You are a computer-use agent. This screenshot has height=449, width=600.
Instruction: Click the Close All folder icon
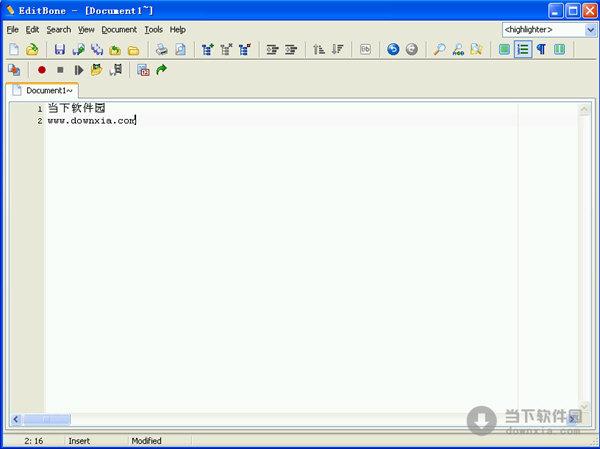coord(134,49)
